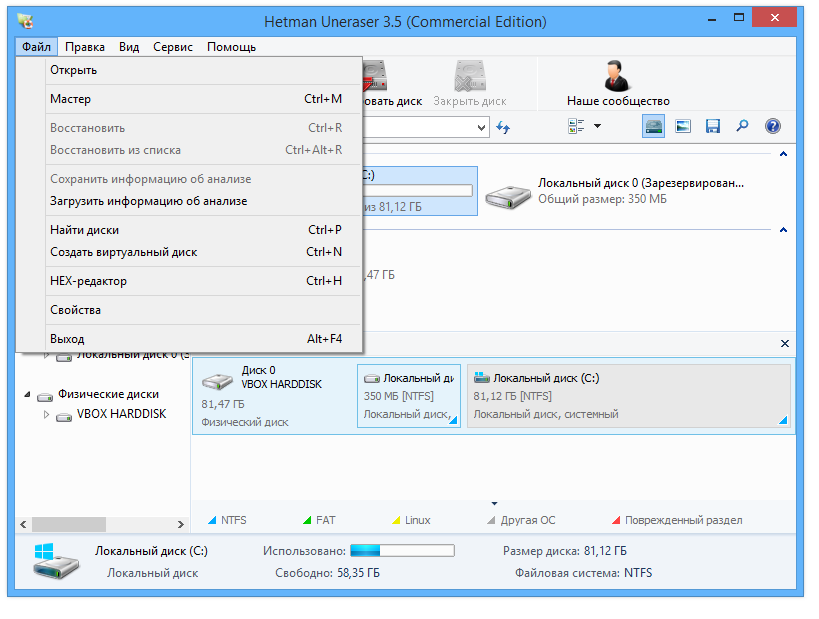Screen dimensions: 819x619
Task: Click the tree scrollbar left arrow
Action: pos(23,524)
